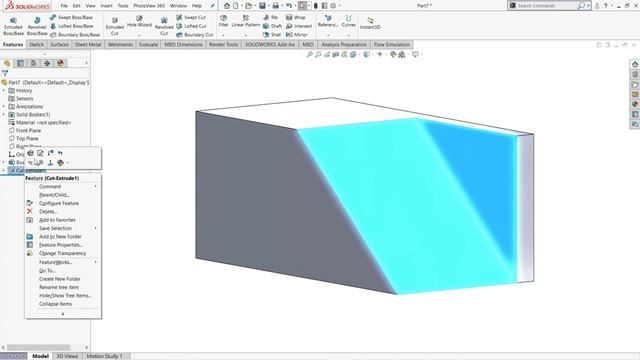Image resolution: width=640 pixels, height=360 pixels.
Task: Choose Change Transparency from the context menu
Action: (63, 253)
